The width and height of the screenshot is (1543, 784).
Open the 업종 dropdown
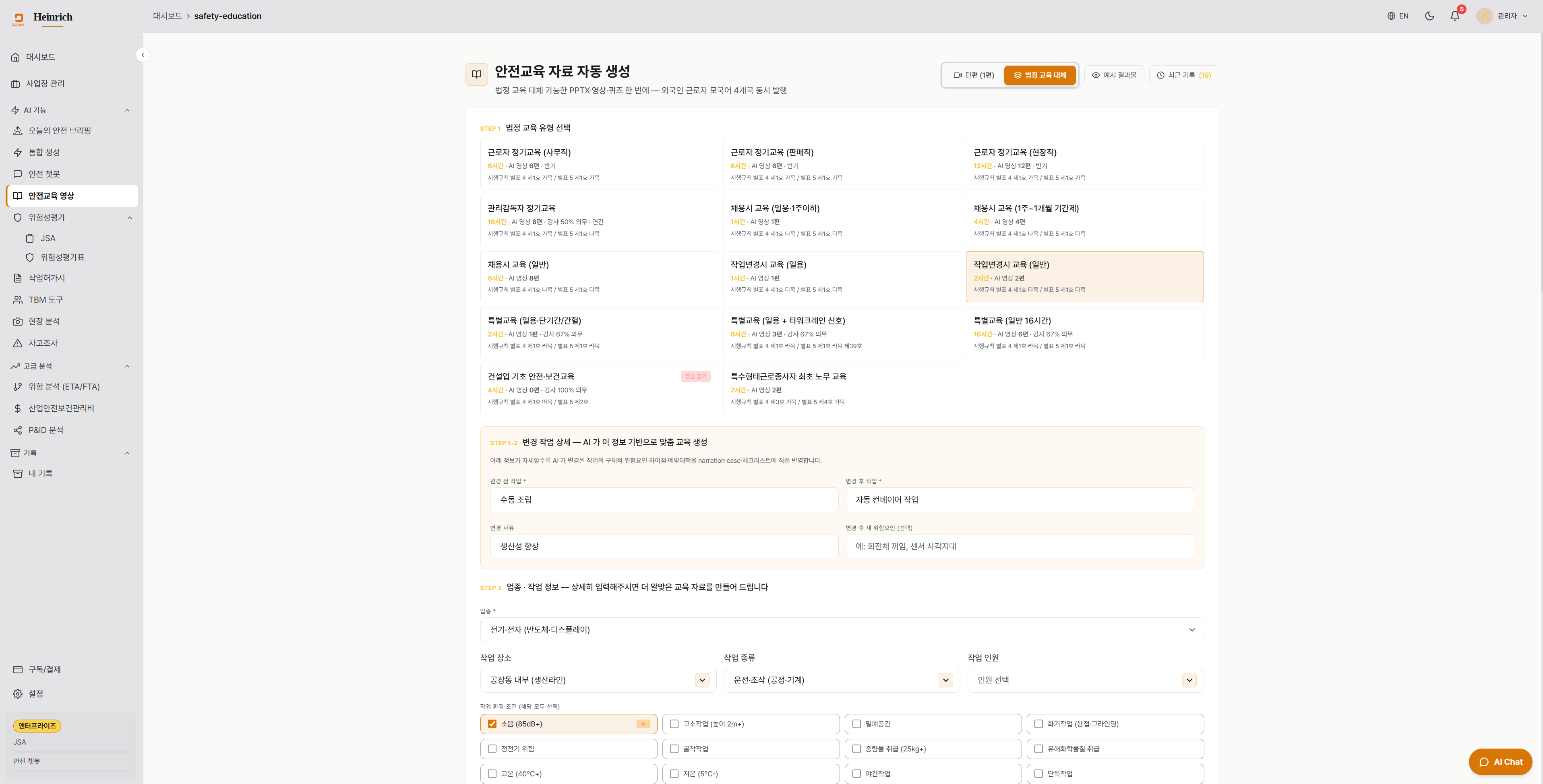pos(842,630)
